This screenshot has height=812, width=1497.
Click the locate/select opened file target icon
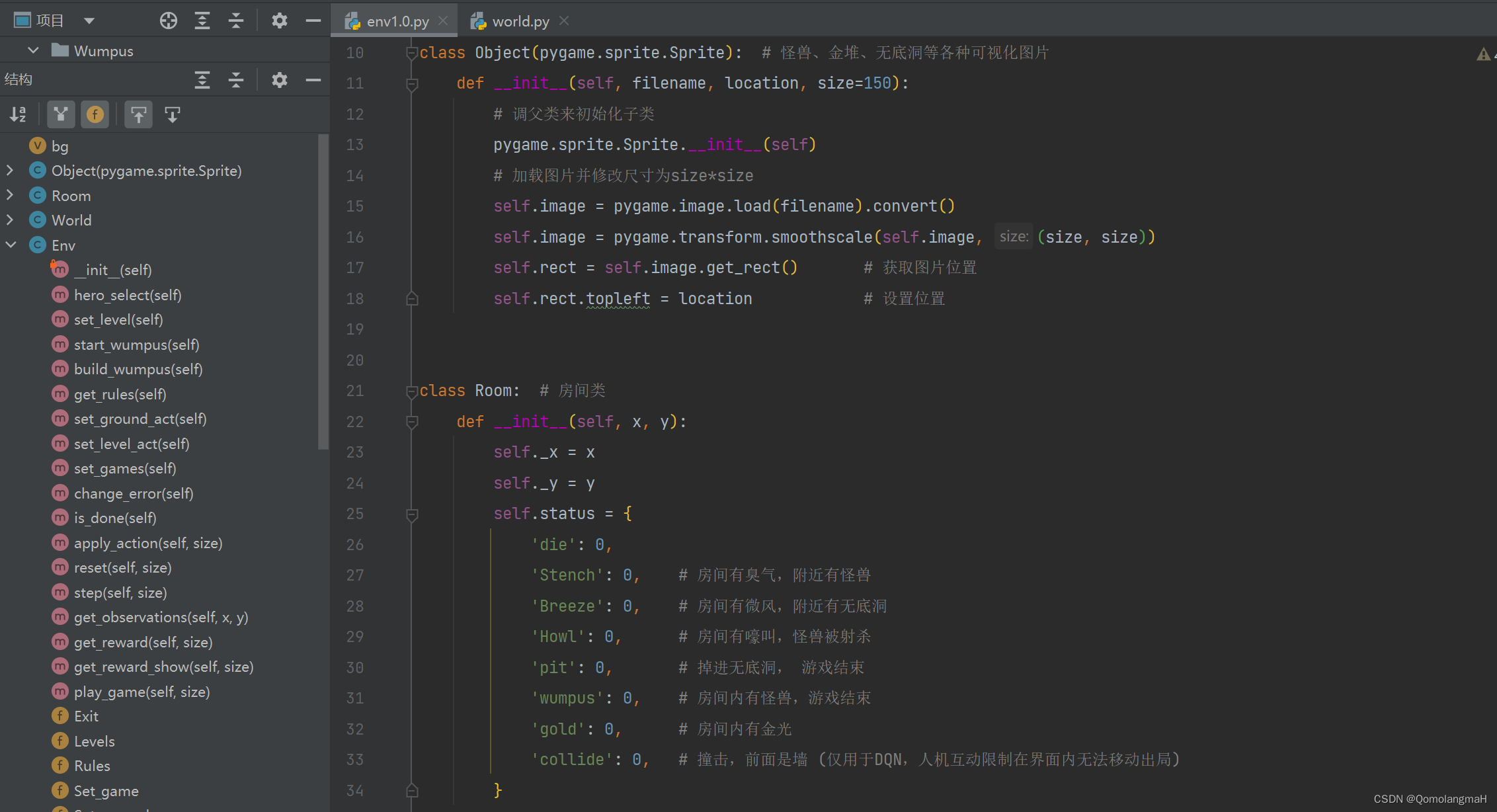(x=169, y=21)
